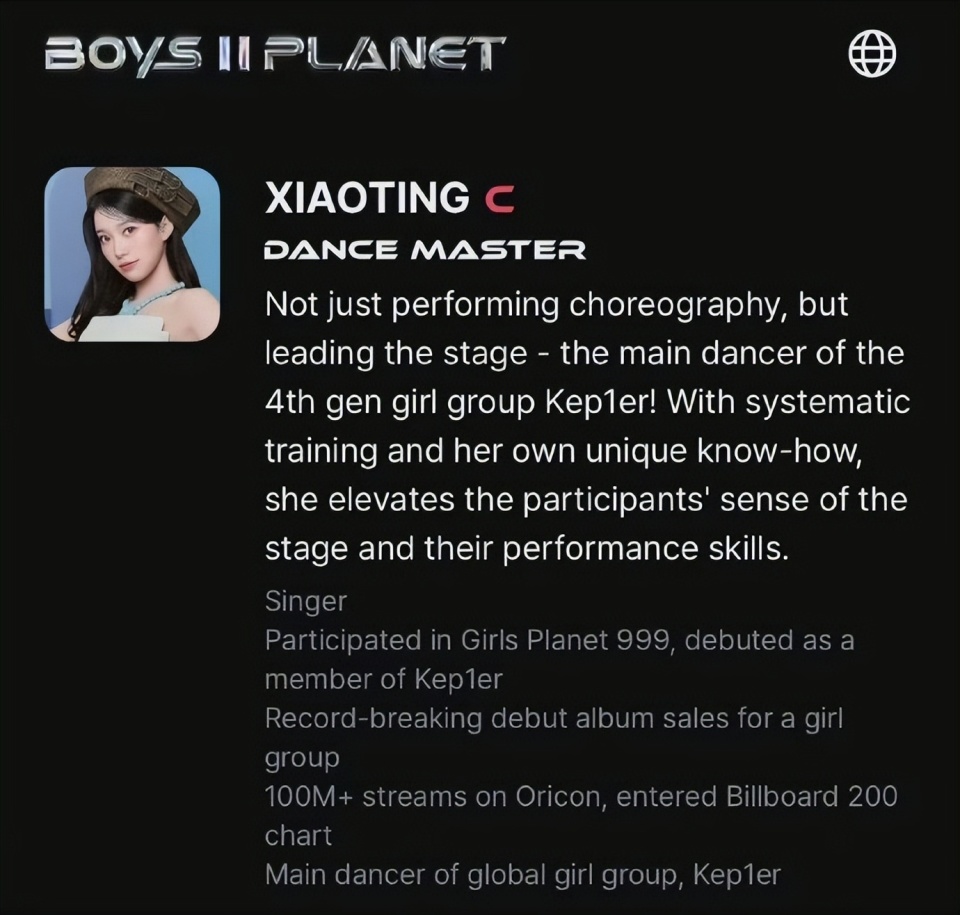This screenshot has width=960, height=915.
Task: Click the 'stage and their performance skills' line
Action: (527, 549)
